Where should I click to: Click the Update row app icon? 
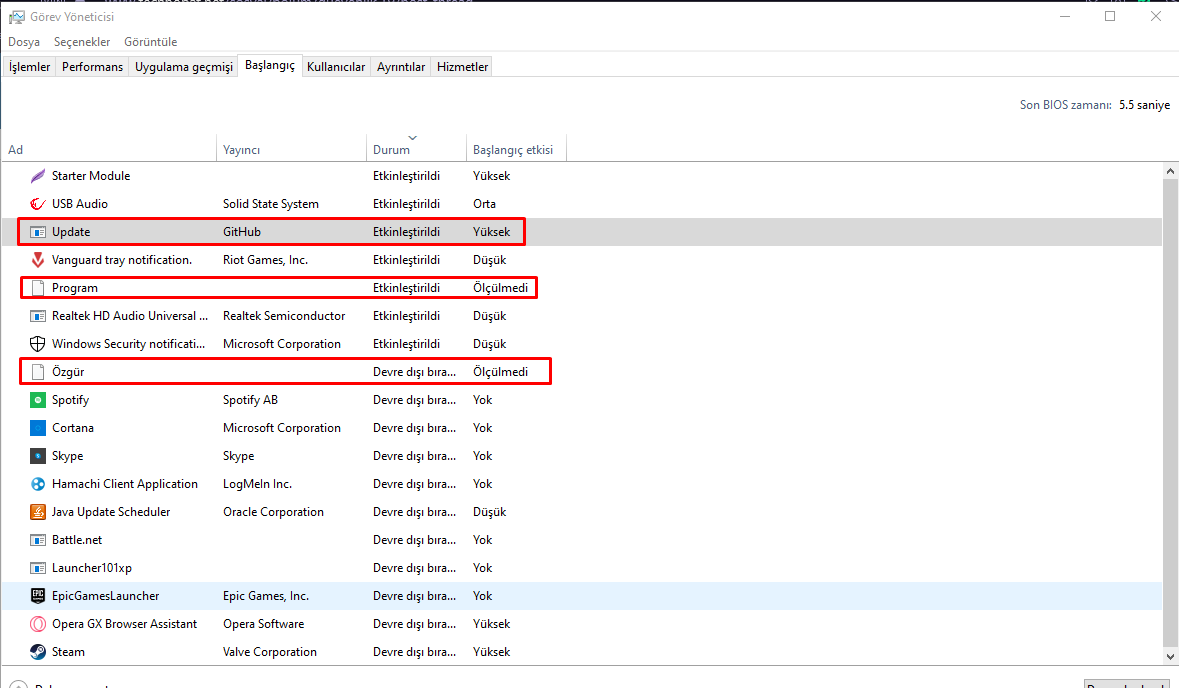pyautogui.click(x=38, y=232)
